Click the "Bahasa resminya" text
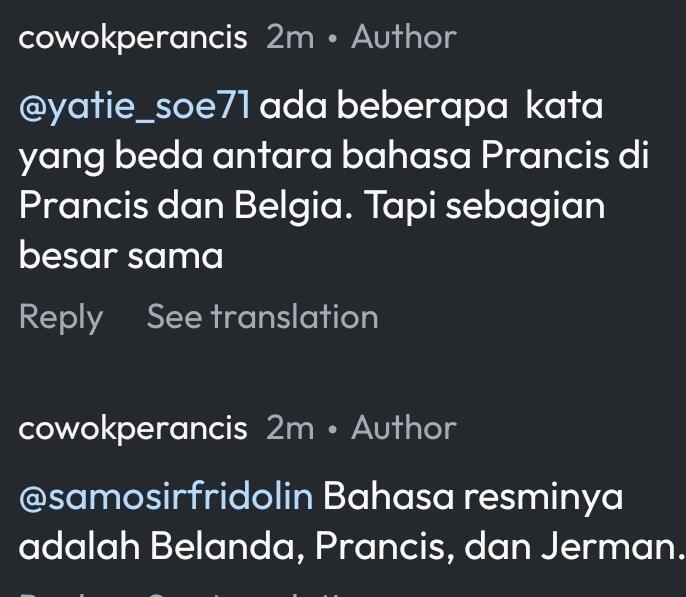686x597 pixels. point(472,496)
